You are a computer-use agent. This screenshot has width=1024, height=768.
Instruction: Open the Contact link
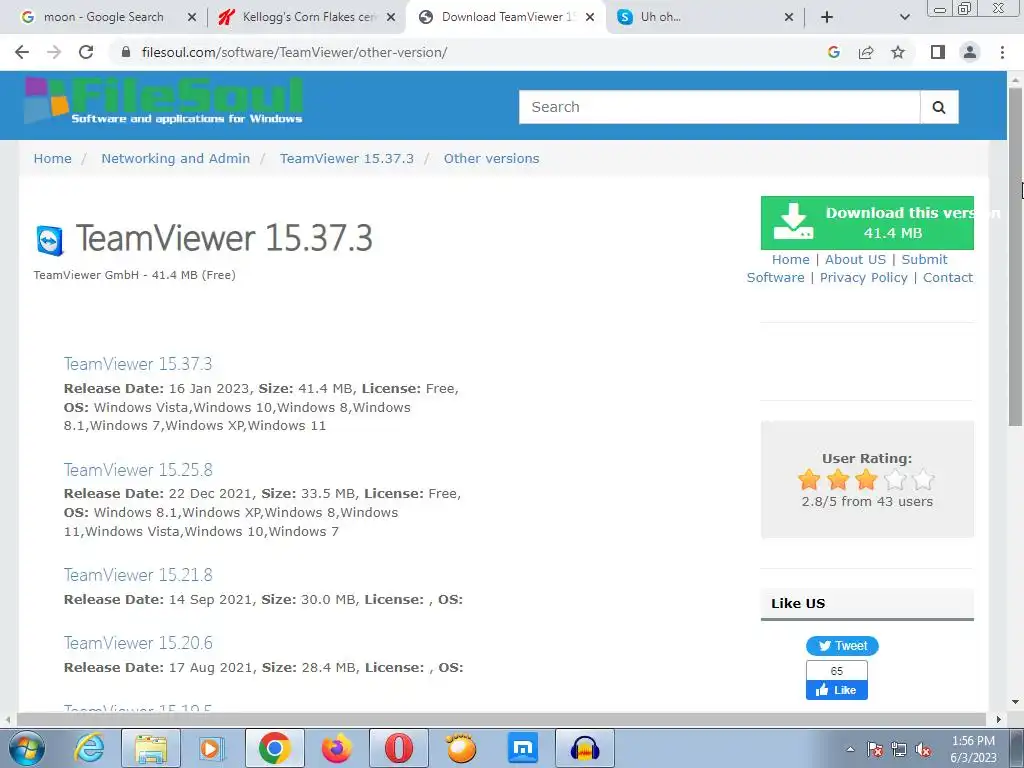point(948,278)
